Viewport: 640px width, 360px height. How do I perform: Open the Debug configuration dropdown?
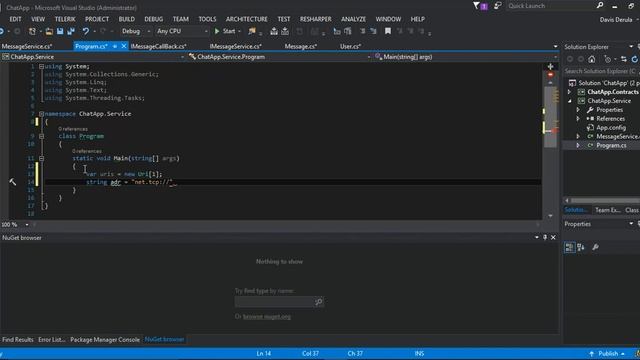tap(136, 31)
